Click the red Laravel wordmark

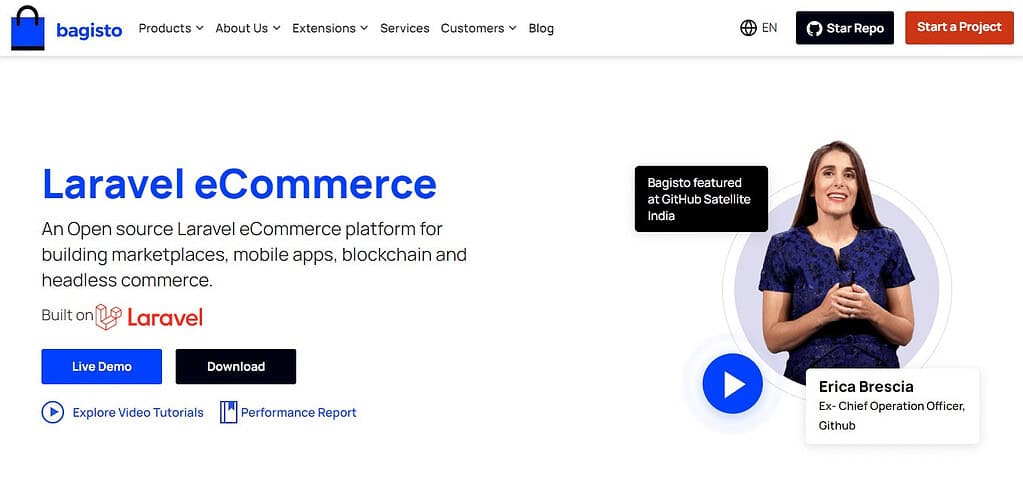[x=165, y=317]
